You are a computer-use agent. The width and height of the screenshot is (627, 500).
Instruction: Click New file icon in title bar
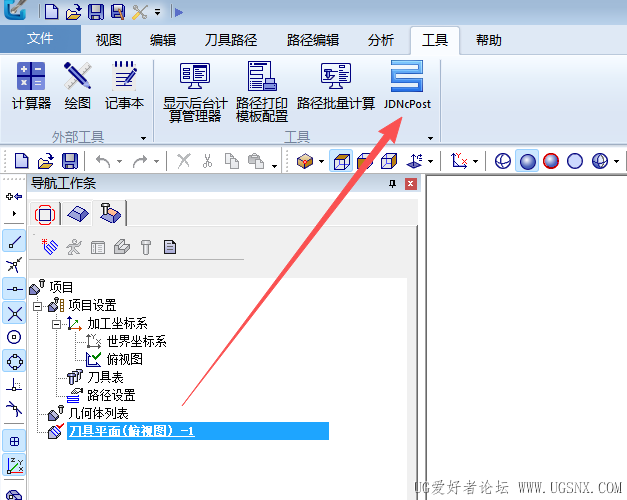pyautogui.click(x=52, y=12)
